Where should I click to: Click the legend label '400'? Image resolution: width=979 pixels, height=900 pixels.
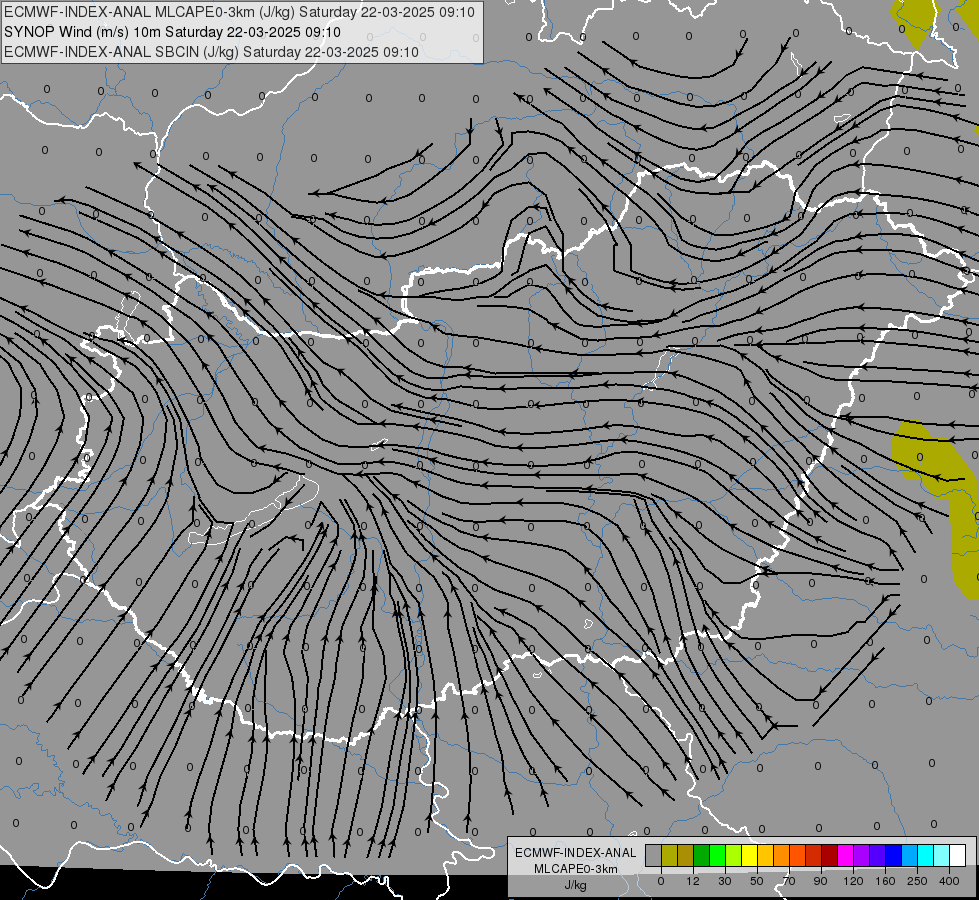949,881
